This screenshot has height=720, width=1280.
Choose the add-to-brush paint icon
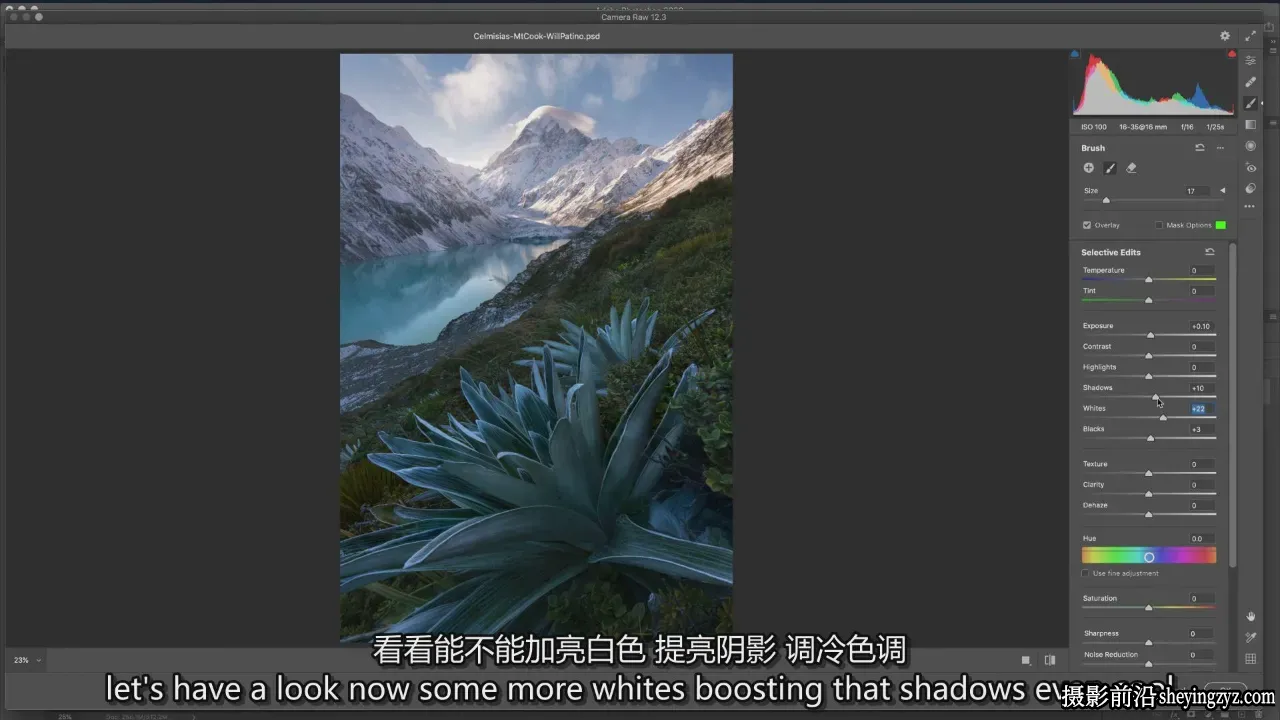(x=1110, y=168)
